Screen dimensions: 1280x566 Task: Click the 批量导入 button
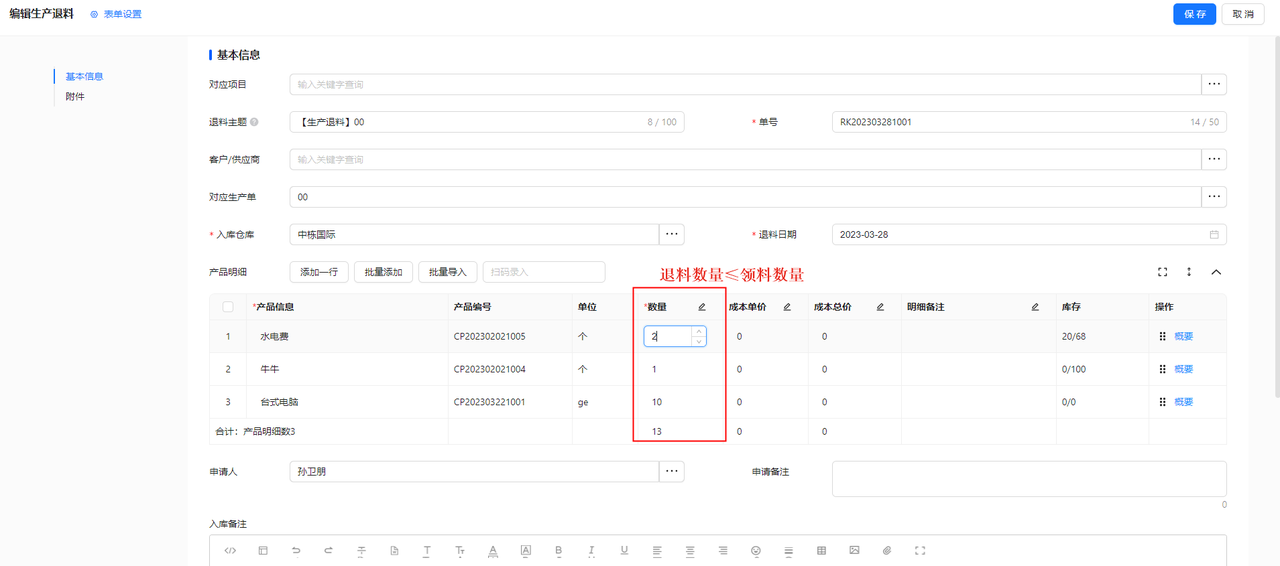coord(447,272)
